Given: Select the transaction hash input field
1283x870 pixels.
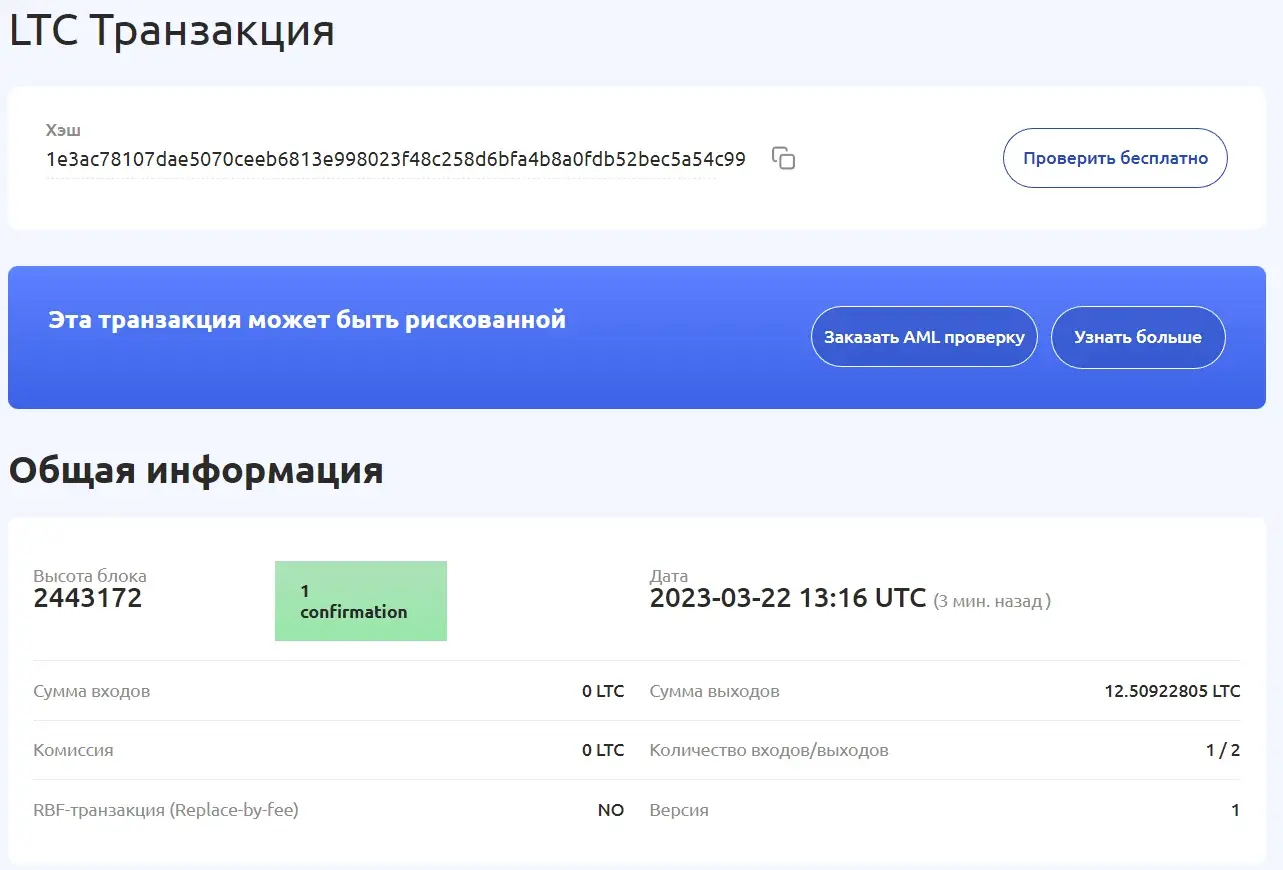Looking at the screenshot, I should [395, 158].
